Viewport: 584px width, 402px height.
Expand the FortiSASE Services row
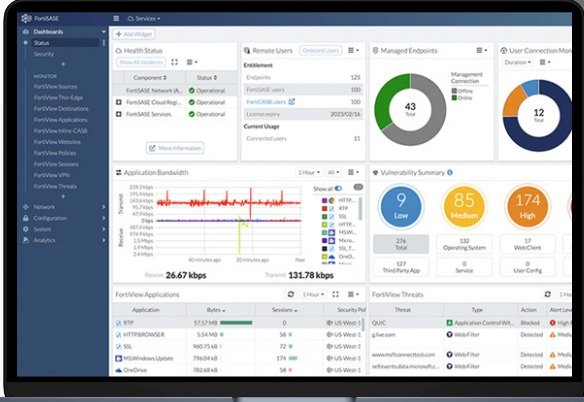click(x=119, y=114)
